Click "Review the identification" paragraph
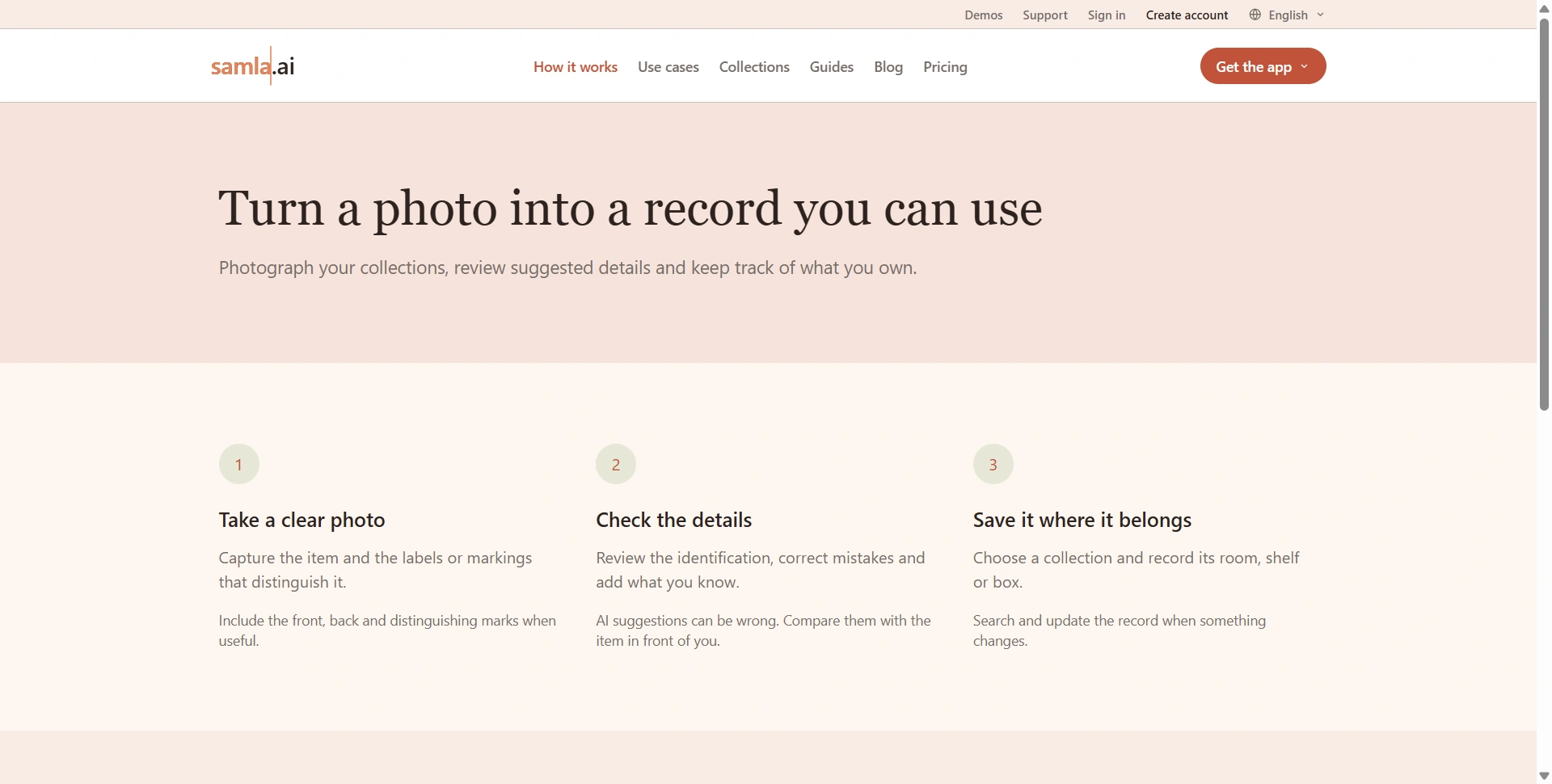Image resolution: width=1552 pixels, height=784 pixels. tap(760, 570)
